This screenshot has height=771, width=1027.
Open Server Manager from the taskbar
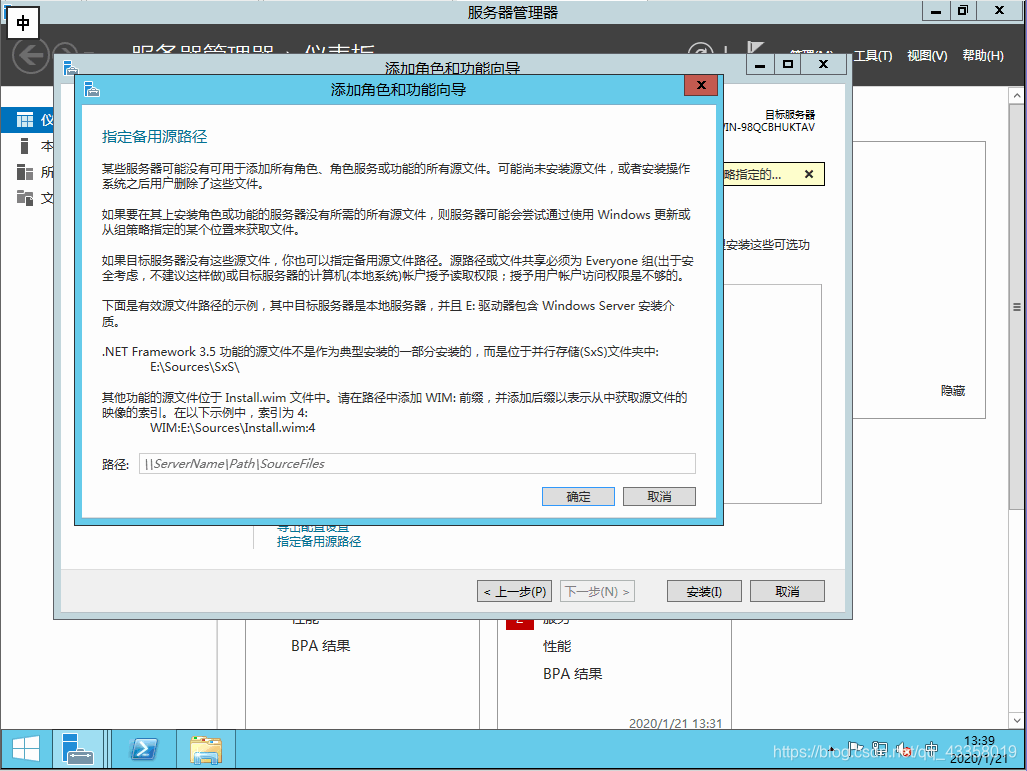77,749
